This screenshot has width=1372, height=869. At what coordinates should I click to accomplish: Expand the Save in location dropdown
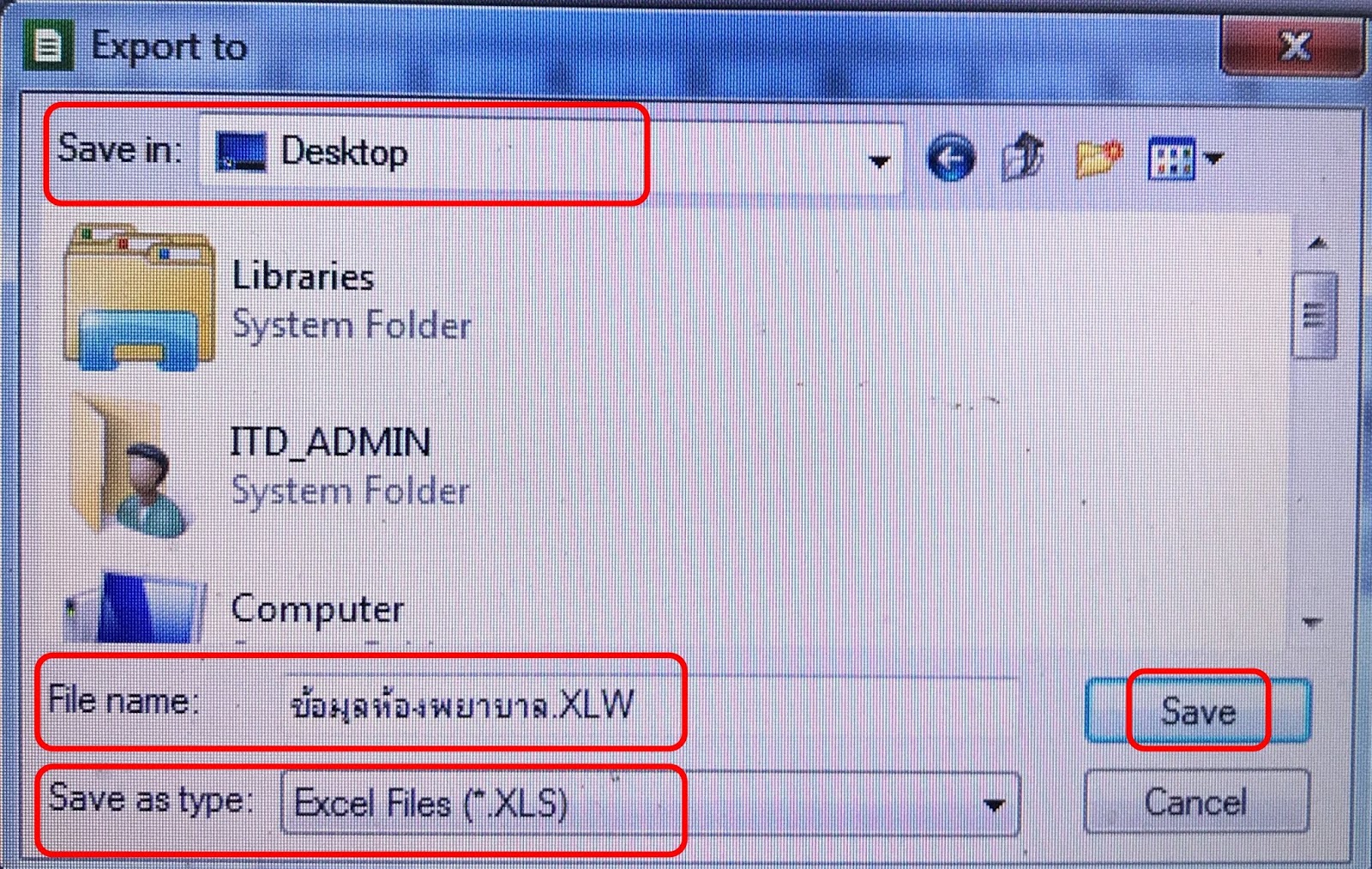pos(879,161)
